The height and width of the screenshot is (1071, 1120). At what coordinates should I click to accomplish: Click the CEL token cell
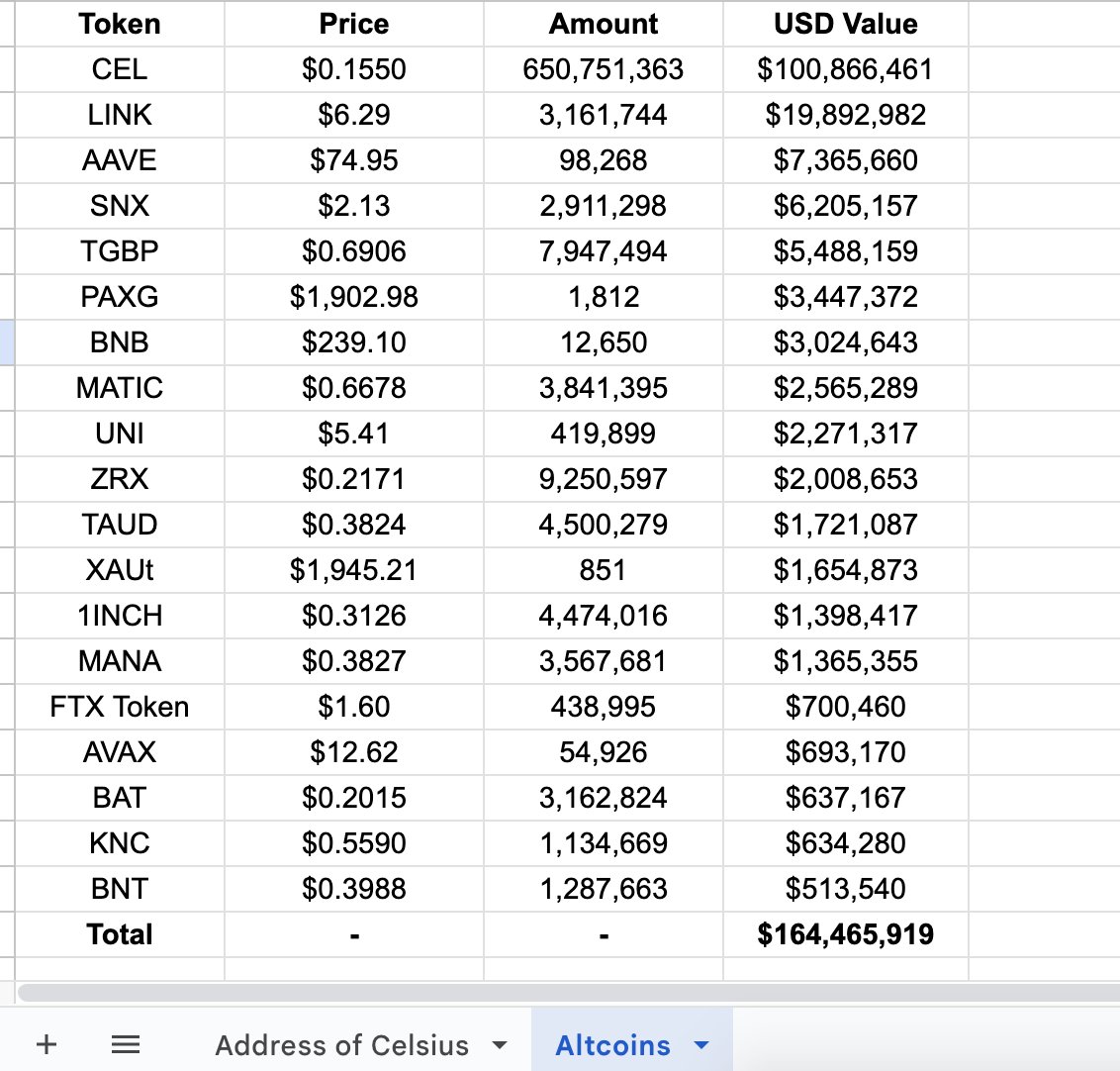coord(120,69)
